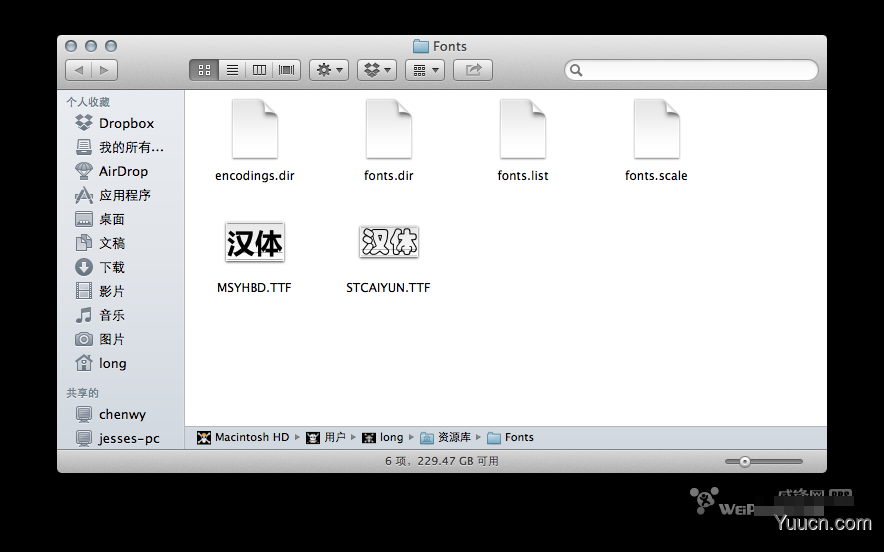
Task: Open 音乐 in the sidebar
Action: pyautogui.click(x=121, y=315)
